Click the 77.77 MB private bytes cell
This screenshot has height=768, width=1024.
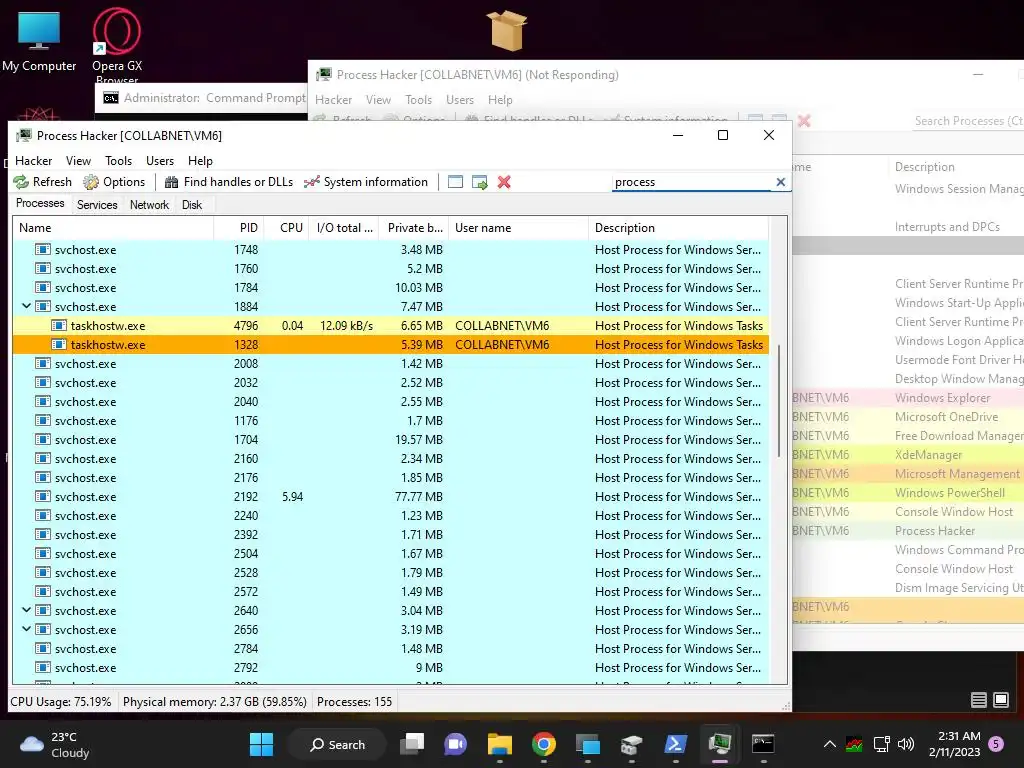click(419, 496)
